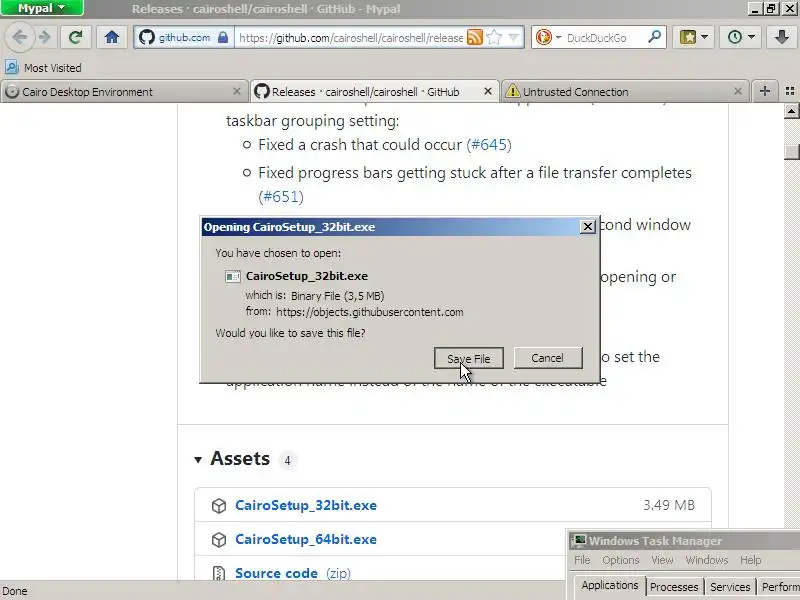Close the Opening CairoSetup_32bit.exe dialog
The height and width of the screenshot is (600, 800).
(x=588, y=227)
